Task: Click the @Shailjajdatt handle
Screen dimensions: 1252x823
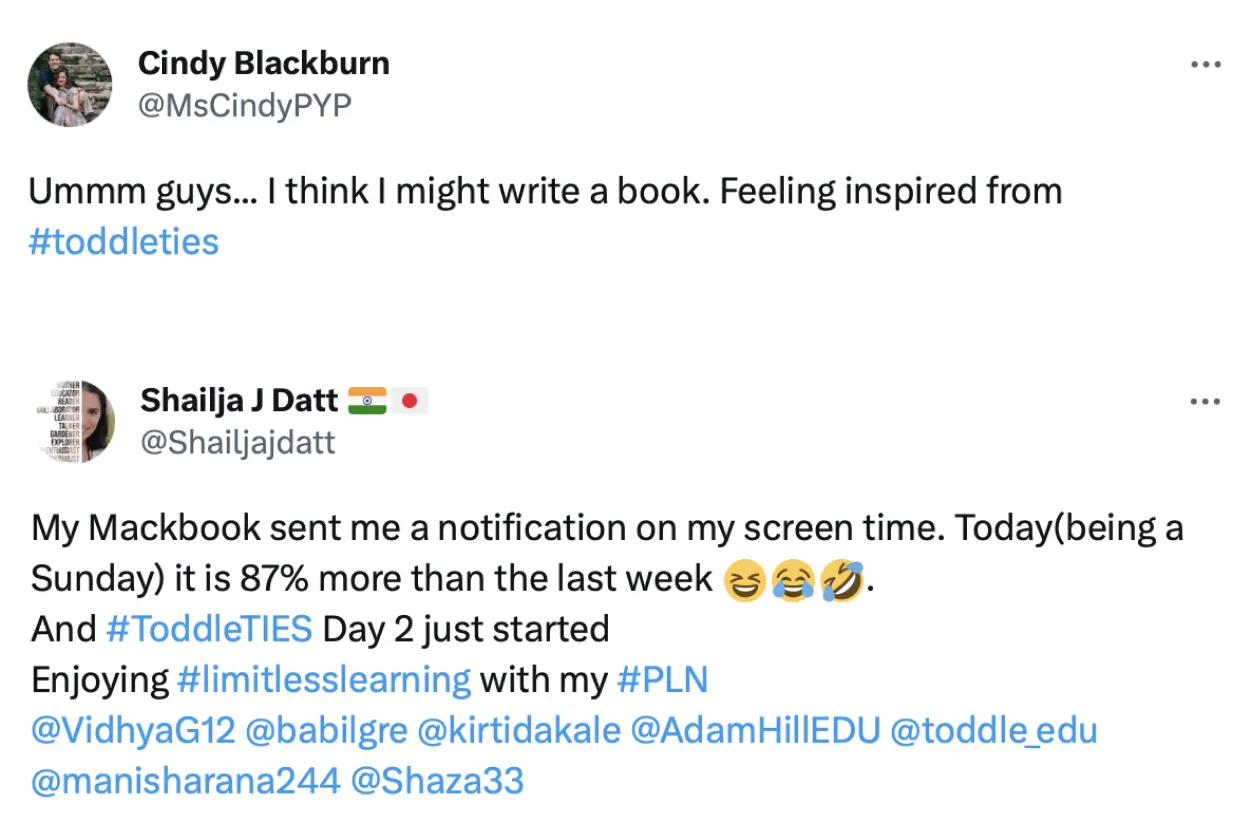Action: (x=238, y=442)
